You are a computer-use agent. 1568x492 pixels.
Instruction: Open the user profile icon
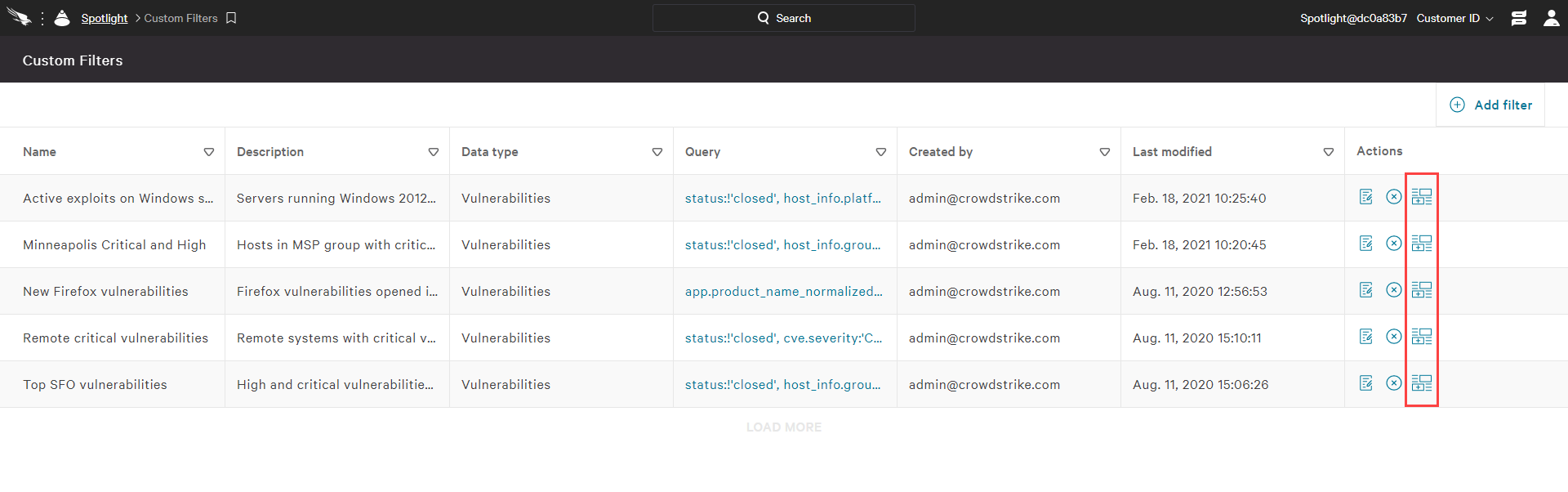coord(1552,18)
